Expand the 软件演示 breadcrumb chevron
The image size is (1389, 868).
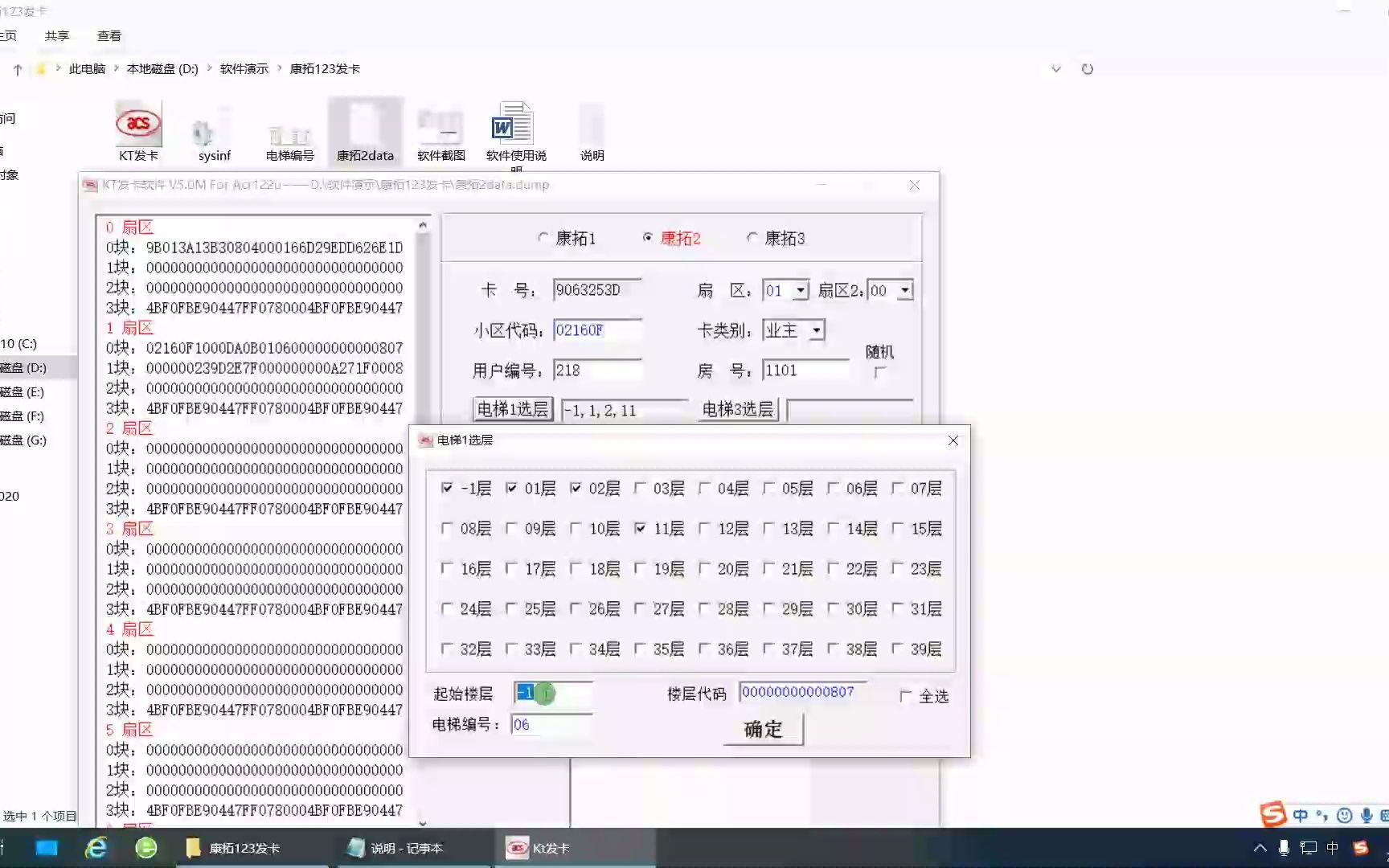coord(280,69)
